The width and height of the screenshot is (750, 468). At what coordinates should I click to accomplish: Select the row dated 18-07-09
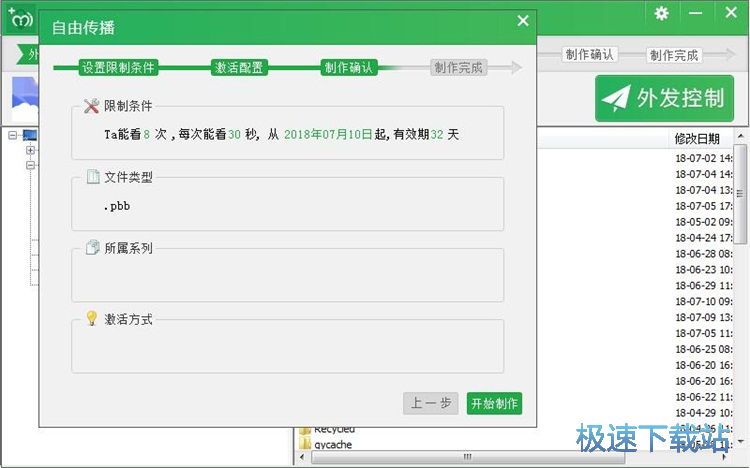(703, 317)
